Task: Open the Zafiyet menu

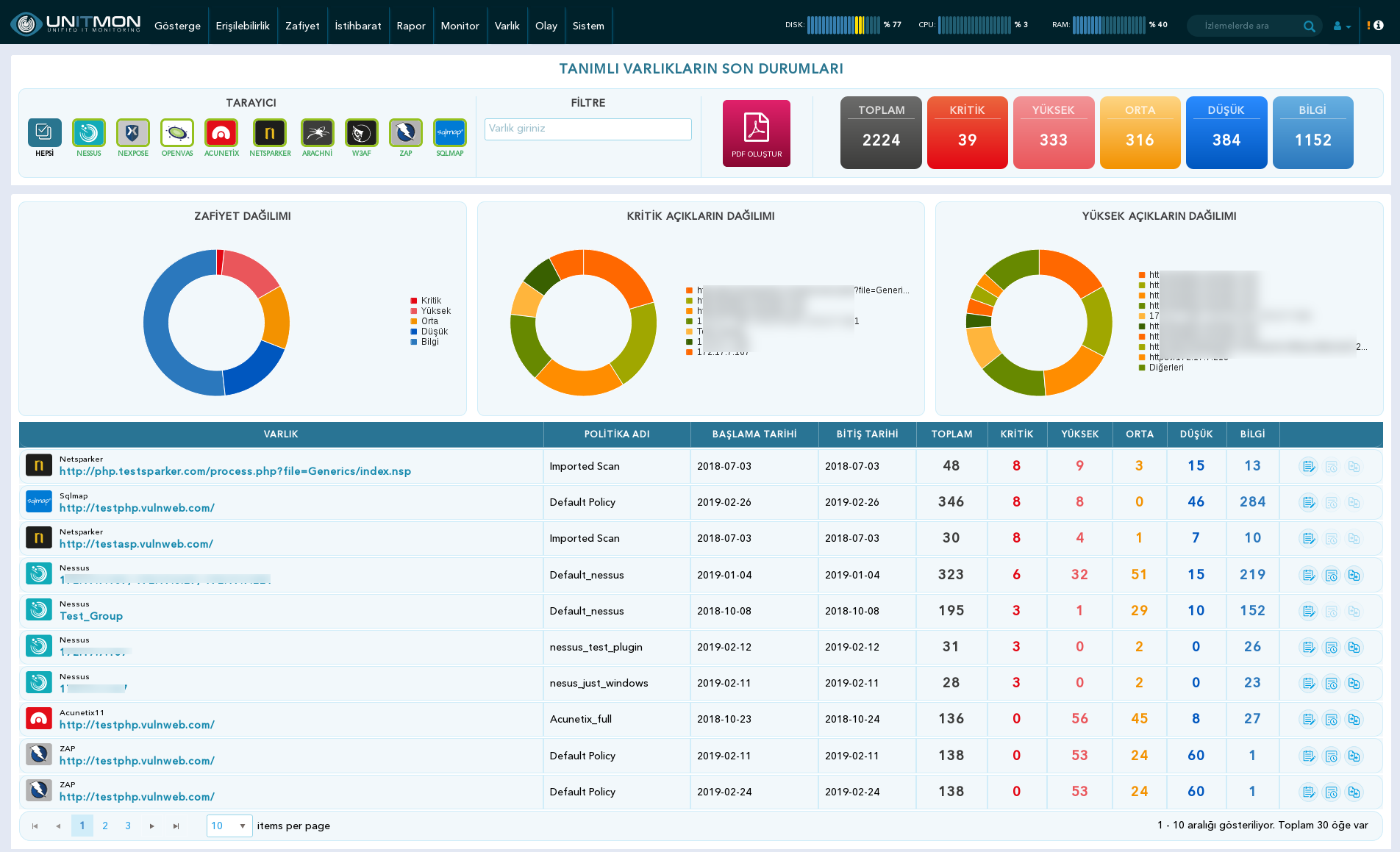Action: point(302,26)
